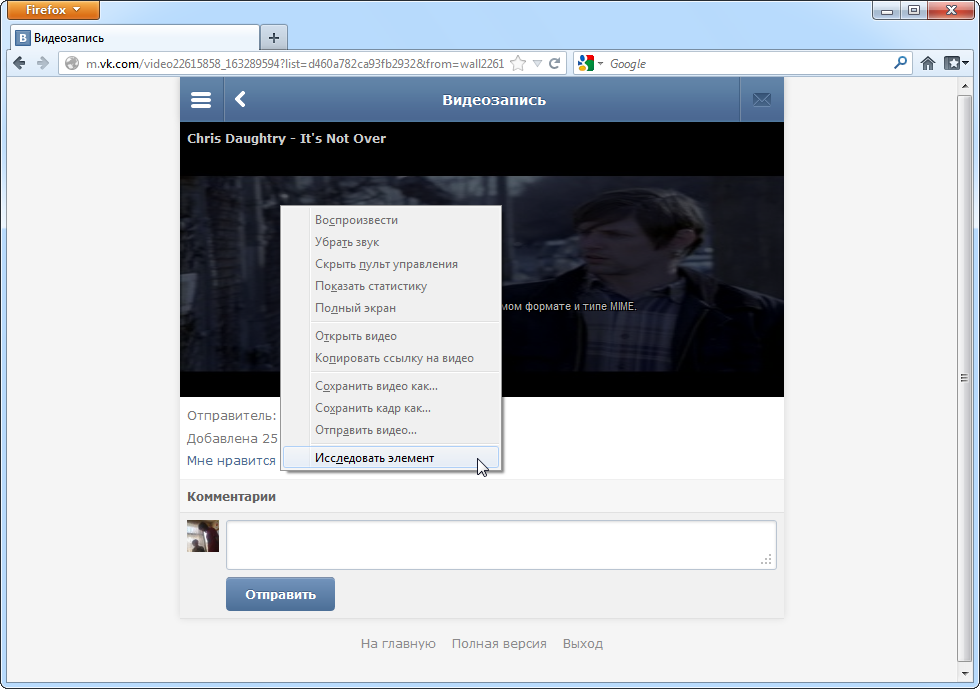Open the На главную footer link

point(398,643)
